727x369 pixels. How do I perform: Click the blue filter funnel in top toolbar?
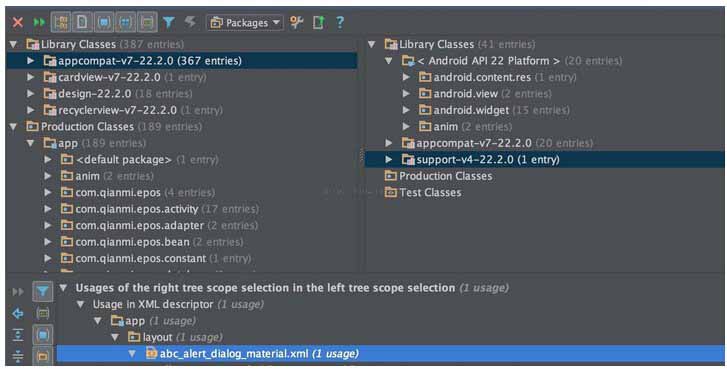coord(169,22)
